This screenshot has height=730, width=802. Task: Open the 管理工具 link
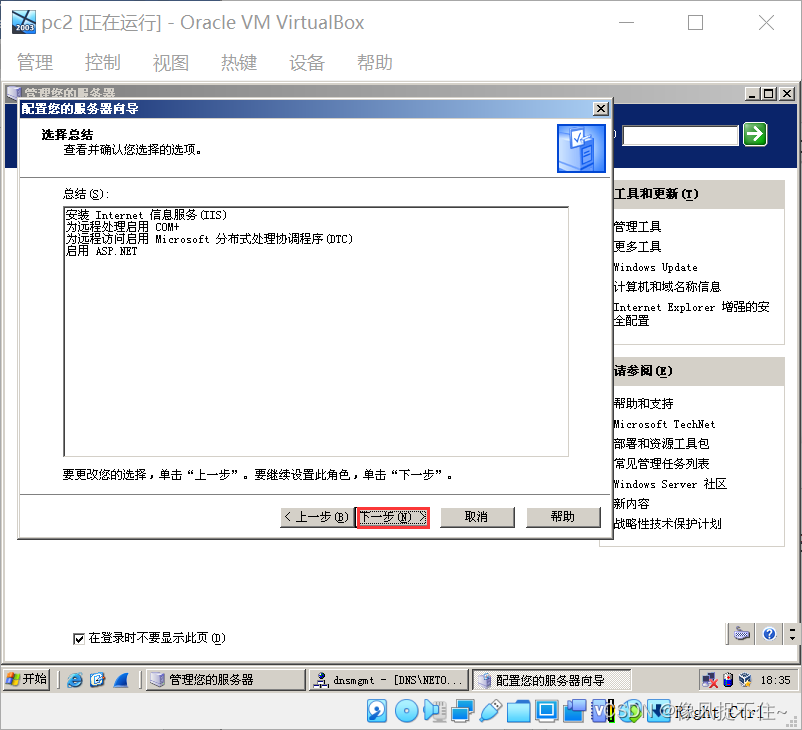click(637, 227)
